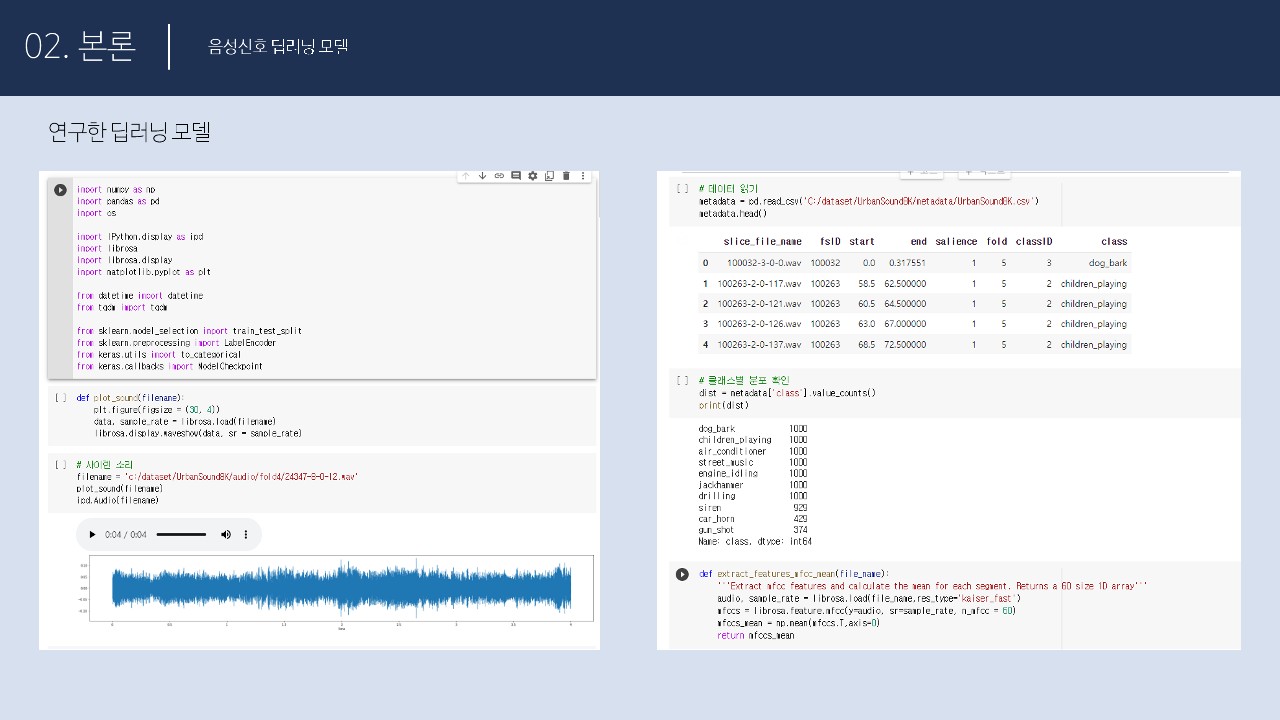Open more cell actions menu
The width and height of the screenshot is (1280, 720).
tap(583, 176)
